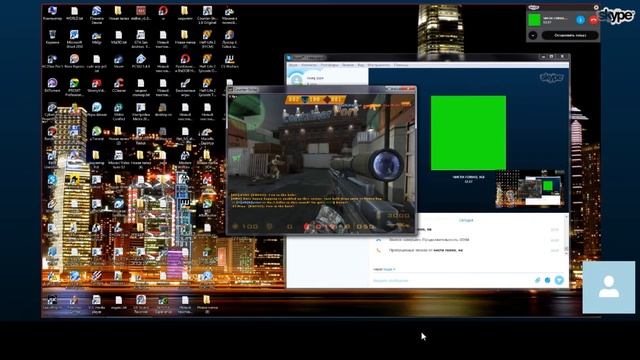Select the CS Warface desktop icon
This screenshot has height=360, width=640.
tap(229, 62)
